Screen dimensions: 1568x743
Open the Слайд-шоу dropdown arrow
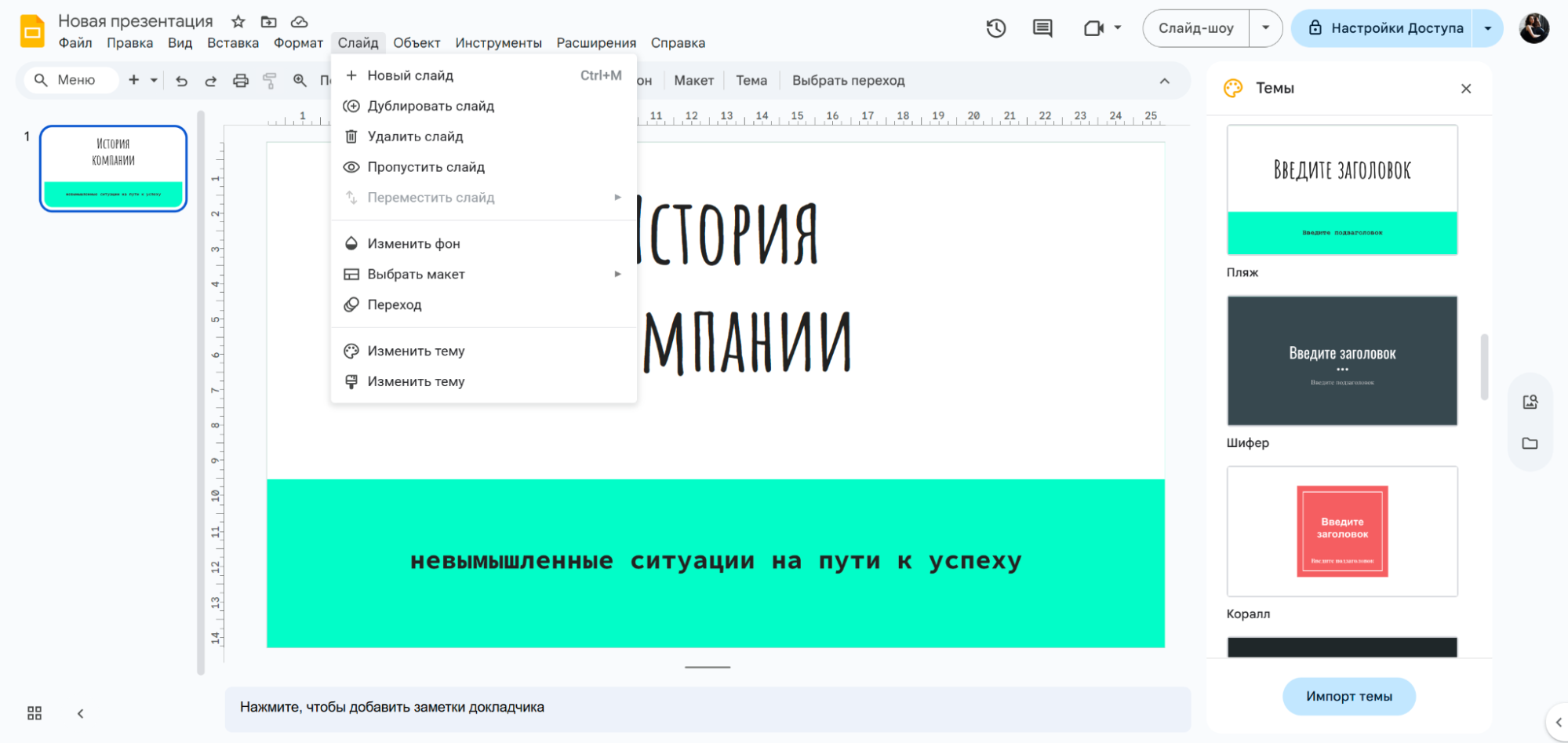point(1265,28)
